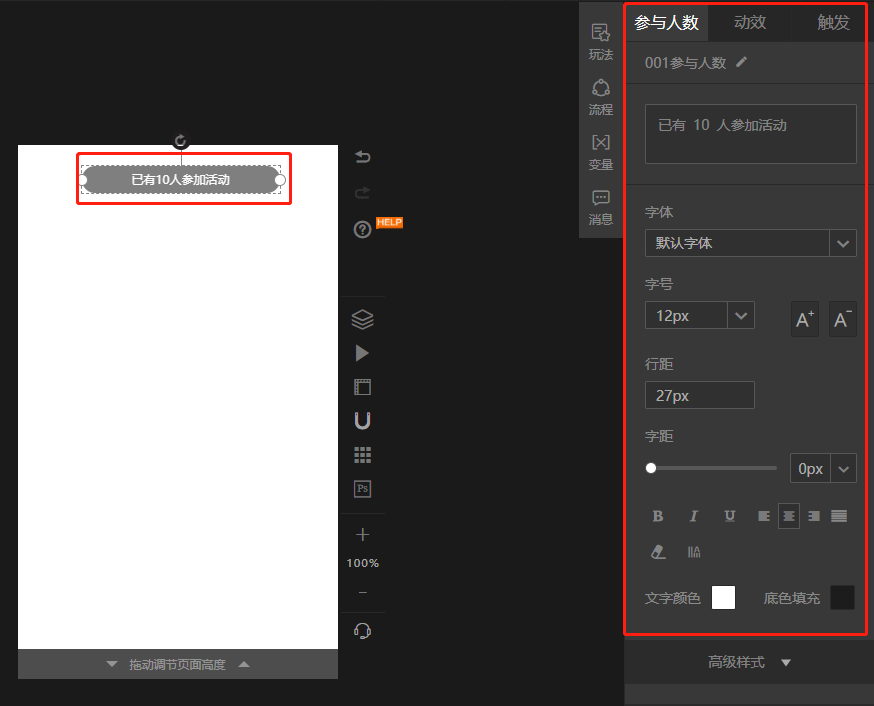874x706 pixels.
Task: Open the HELP question mark icon
Action: click(x=363, y=229)
